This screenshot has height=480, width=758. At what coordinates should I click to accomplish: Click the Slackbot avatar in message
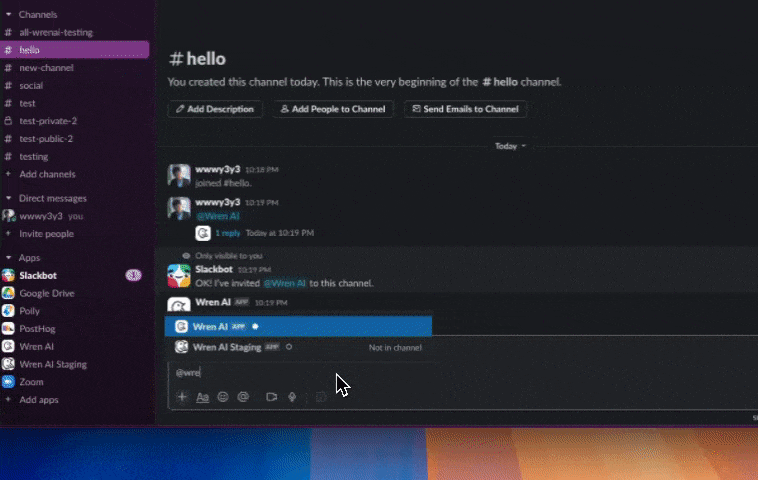pos(179,276)
